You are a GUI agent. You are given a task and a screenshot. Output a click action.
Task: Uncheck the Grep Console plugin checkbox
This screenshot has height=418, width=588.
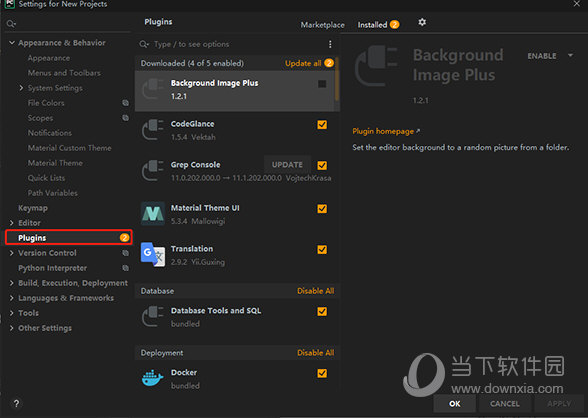click(322, 165)
